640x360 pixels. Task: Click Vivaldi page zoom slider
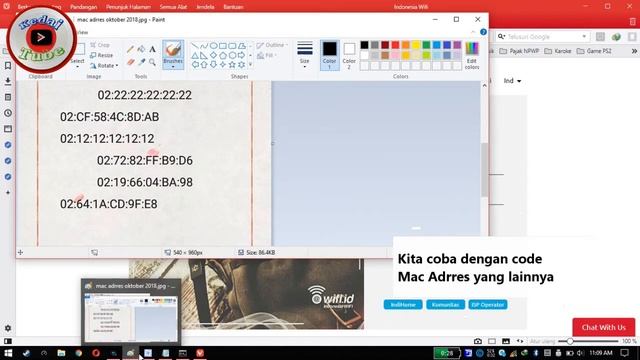point(588,341)
